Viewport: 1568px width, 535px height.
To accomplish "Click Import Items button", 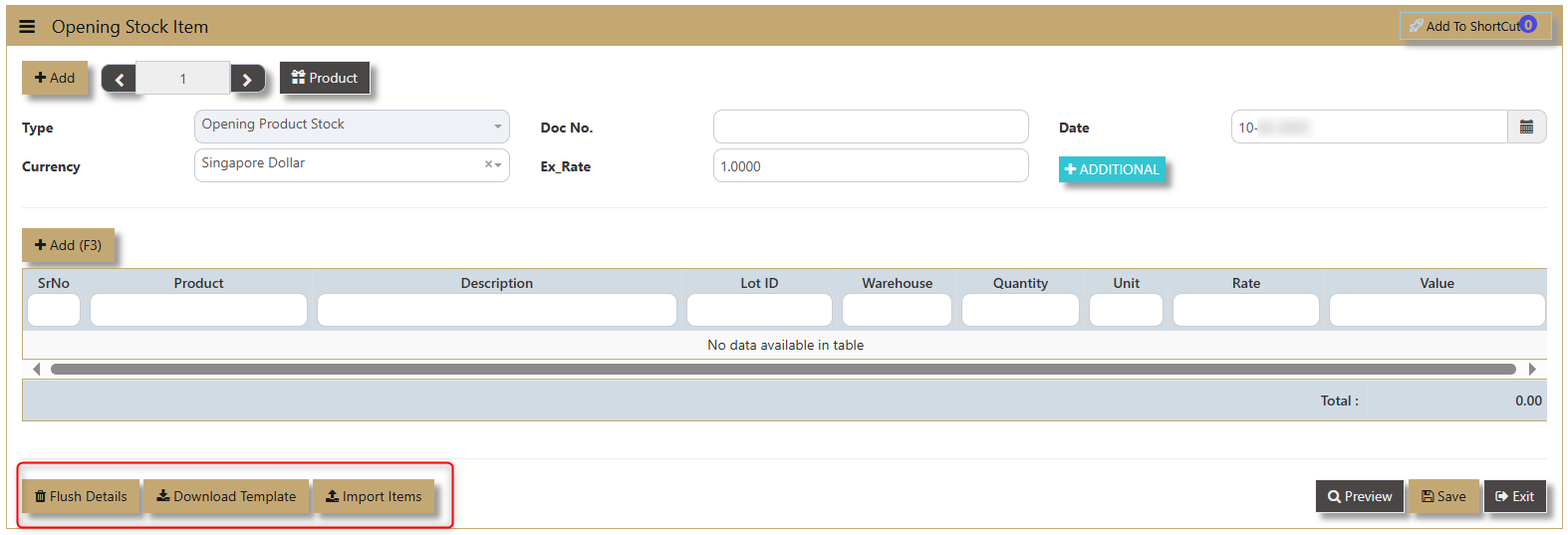I will [x=374, y=496].
